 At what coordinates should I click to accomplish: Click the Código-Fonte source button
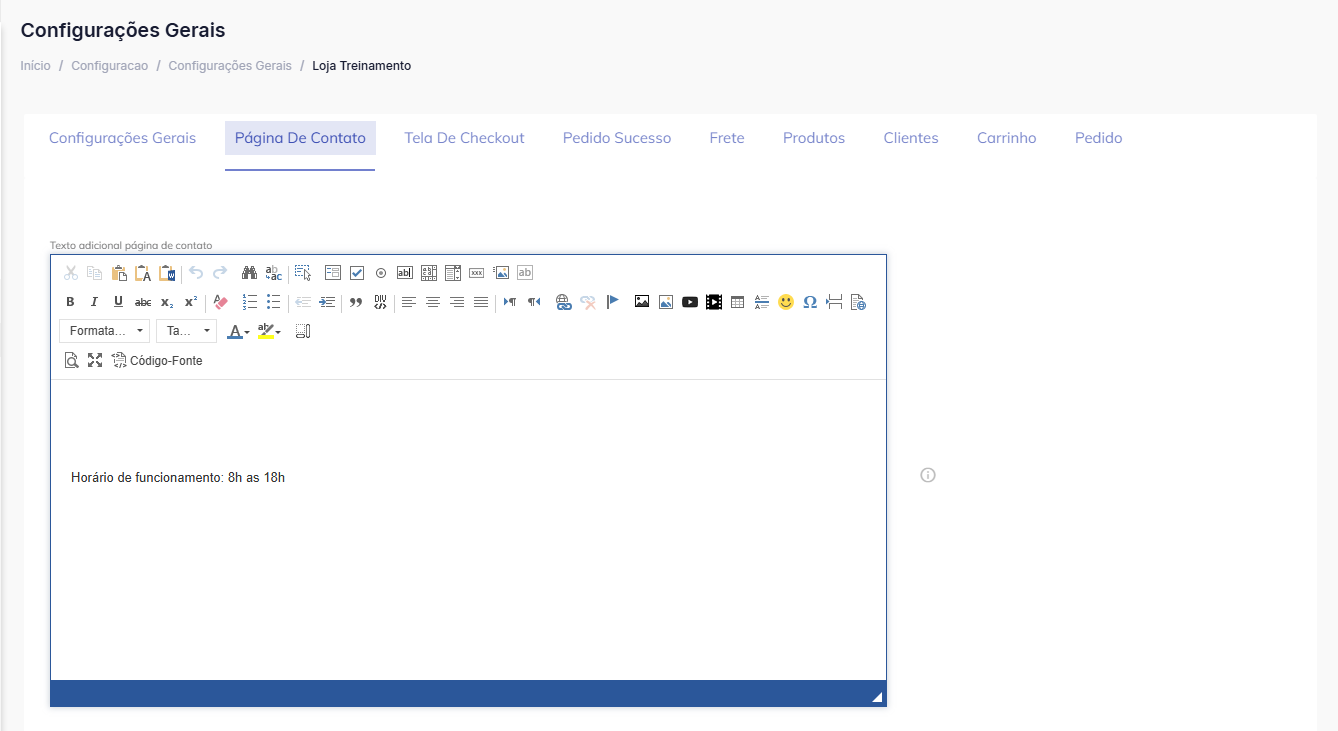[157, 361]
